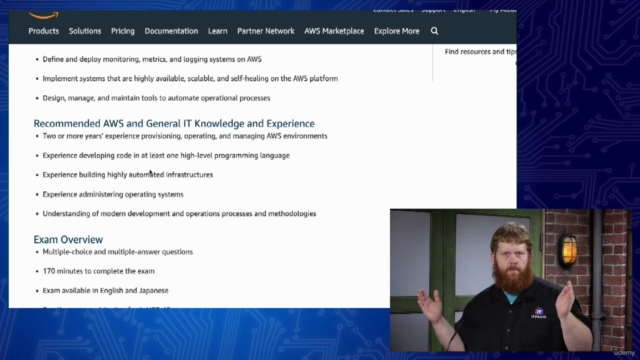Open the Partner Network menu
Screen dimensions: 640x360
266,31
